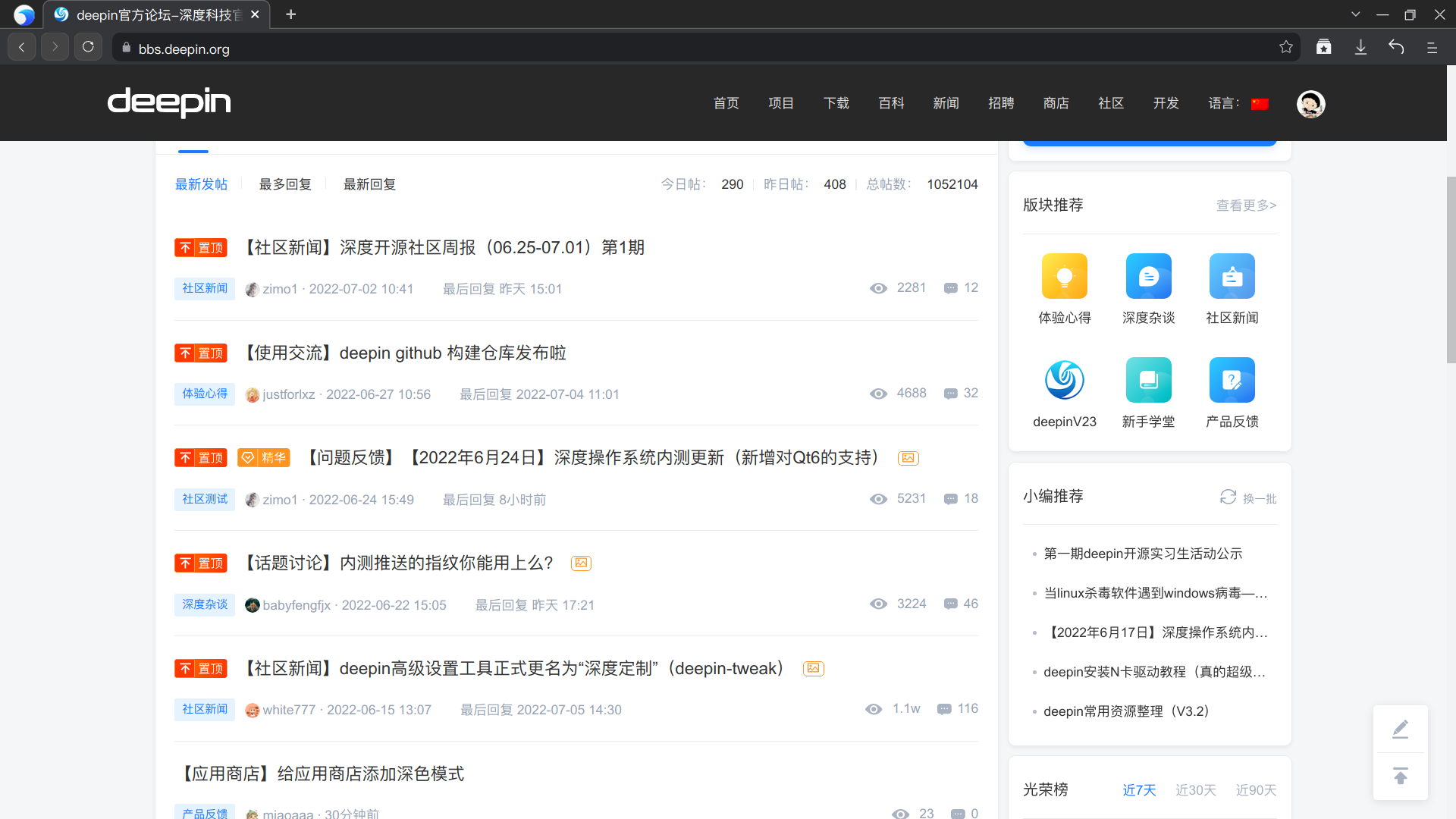Open the language flag selector
1456x819 pixels.
[x=1260, y=103]
